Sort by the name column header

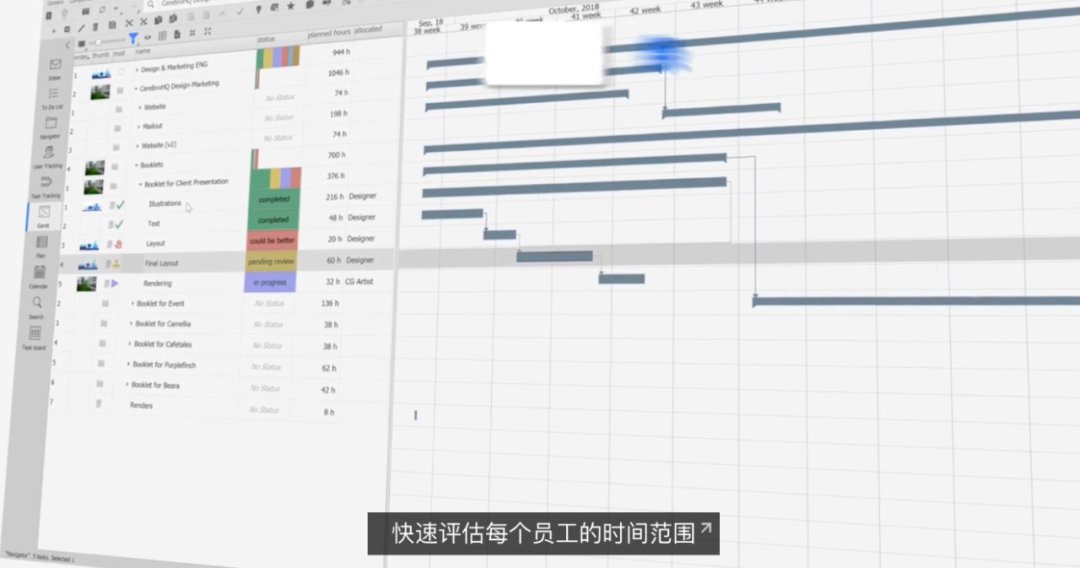point(143,51)
